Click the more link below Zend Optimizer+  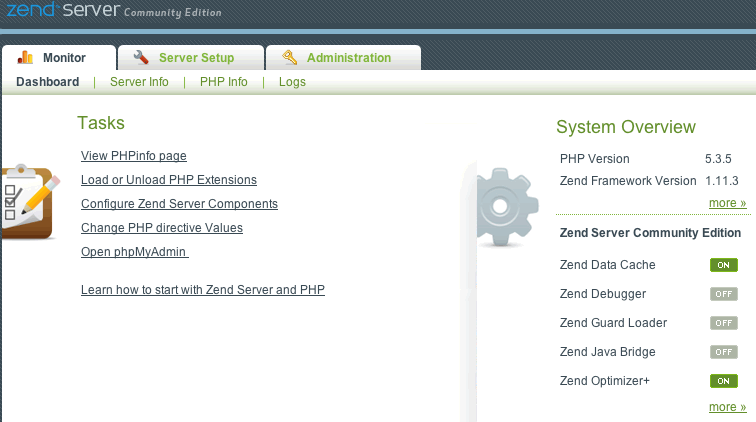(x=728, y=407)
